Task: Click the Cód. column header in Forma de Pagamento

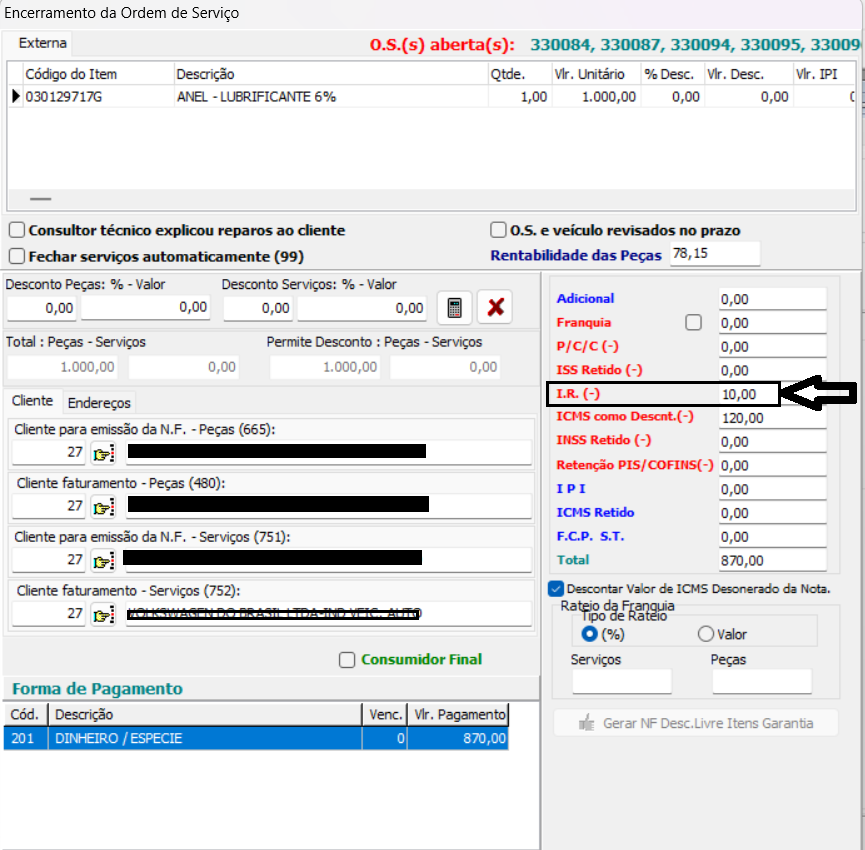Action: click(x=26, y=714)
